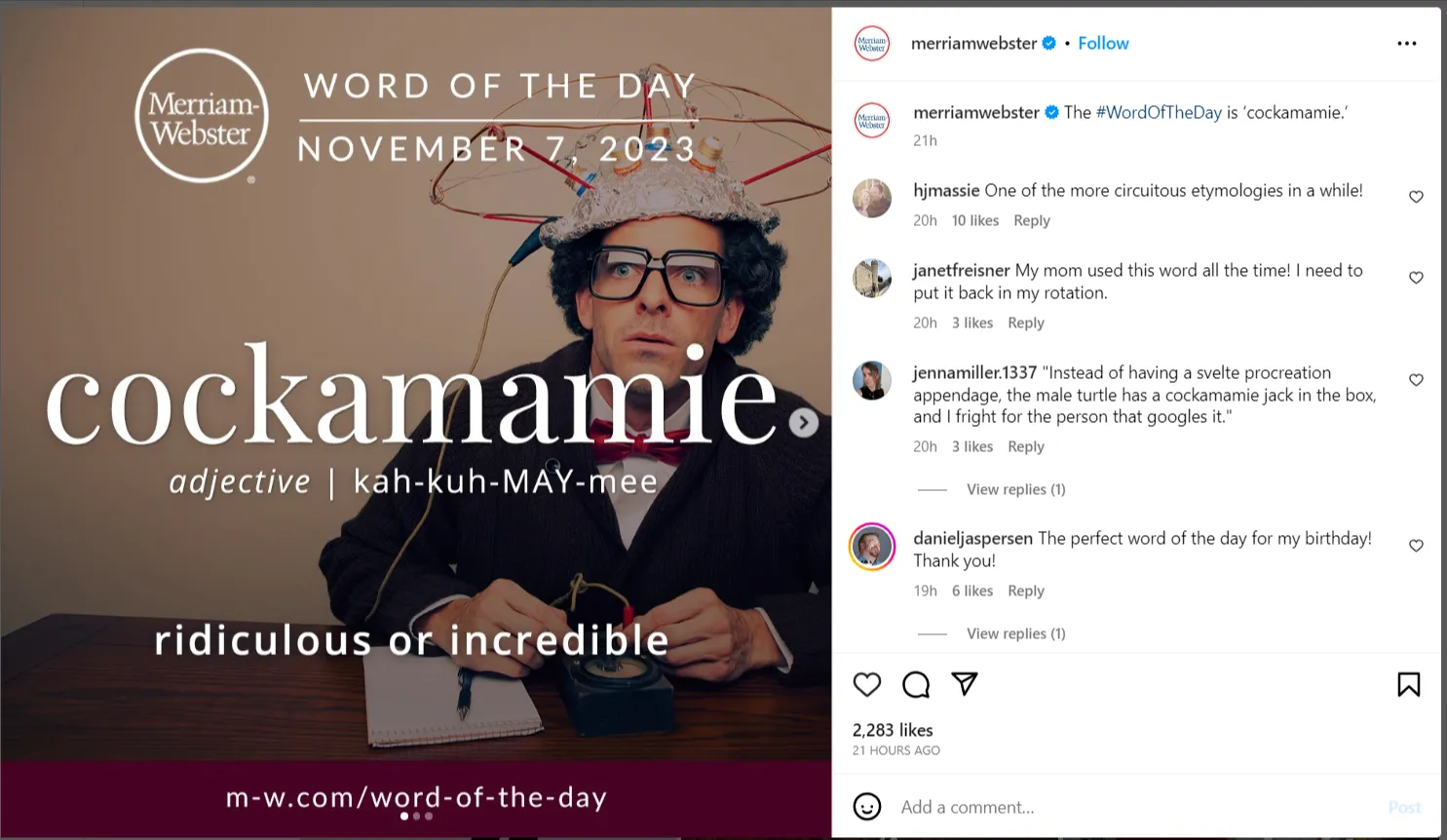Image resolution: width=1447 pixels, height=840 pixels.
Task: Share the post with the paper plane icon
Action: point(964,685)
